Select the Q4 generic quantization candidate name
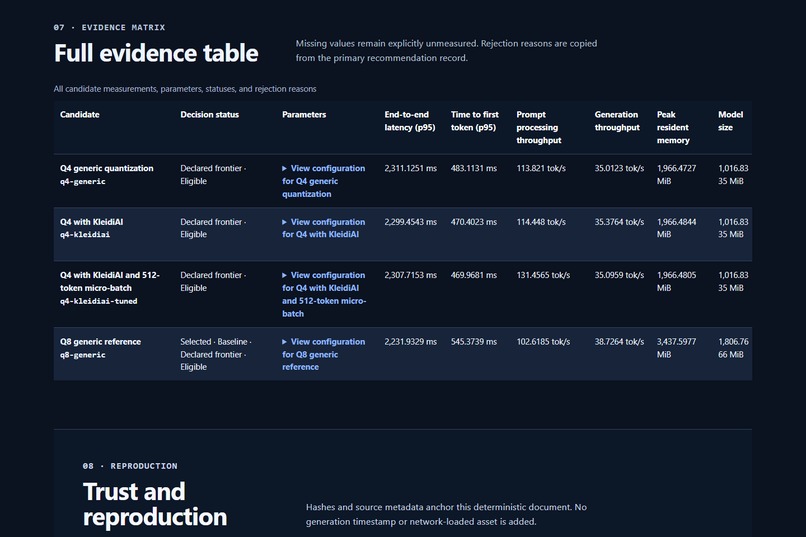The height and width of the screenshot is (537, 806). pyautogui.click(x=106, y=168)
